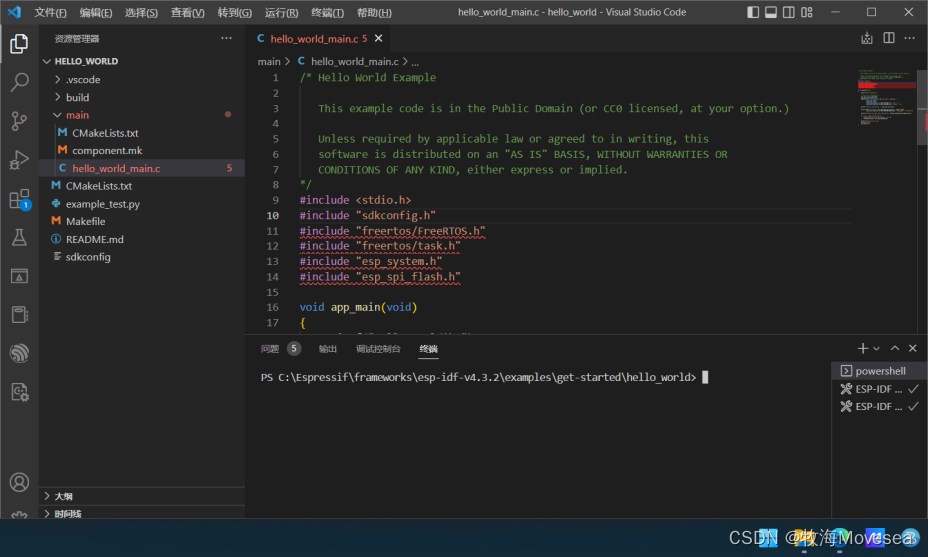Switch to the 问题 problems tab
The width and height of the screenshot is (928, 557).
270,349
